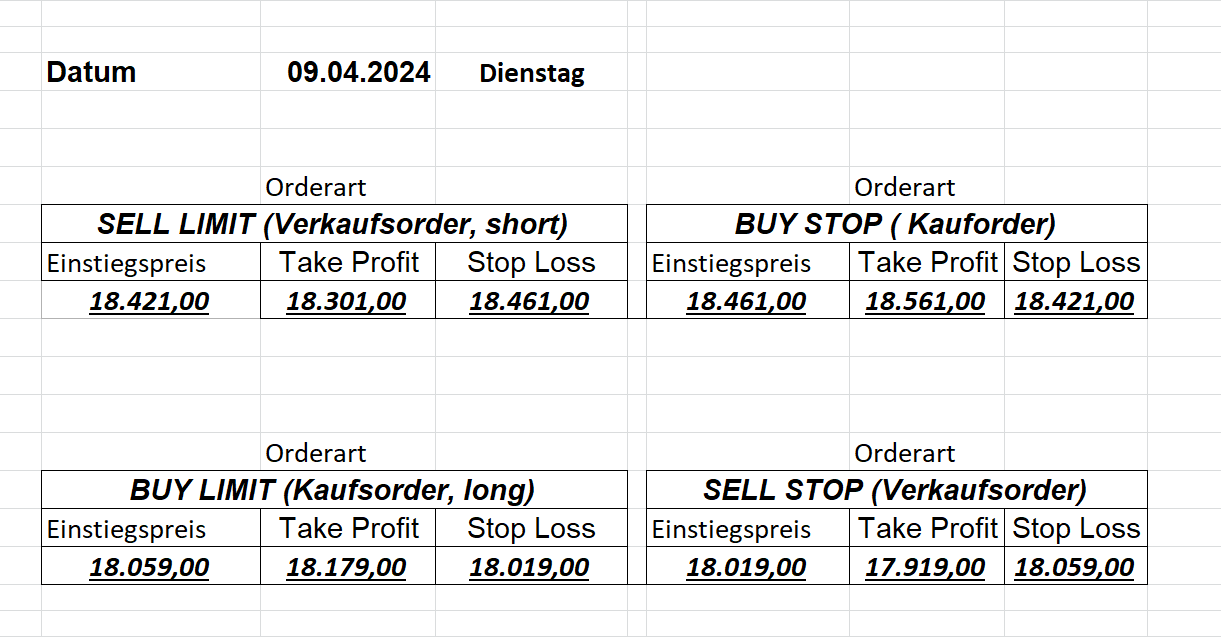The width and height of the screenshot is (1221, 637).
Task: Select the Take Profit value 18.561,00
Action: pos(925,301)
